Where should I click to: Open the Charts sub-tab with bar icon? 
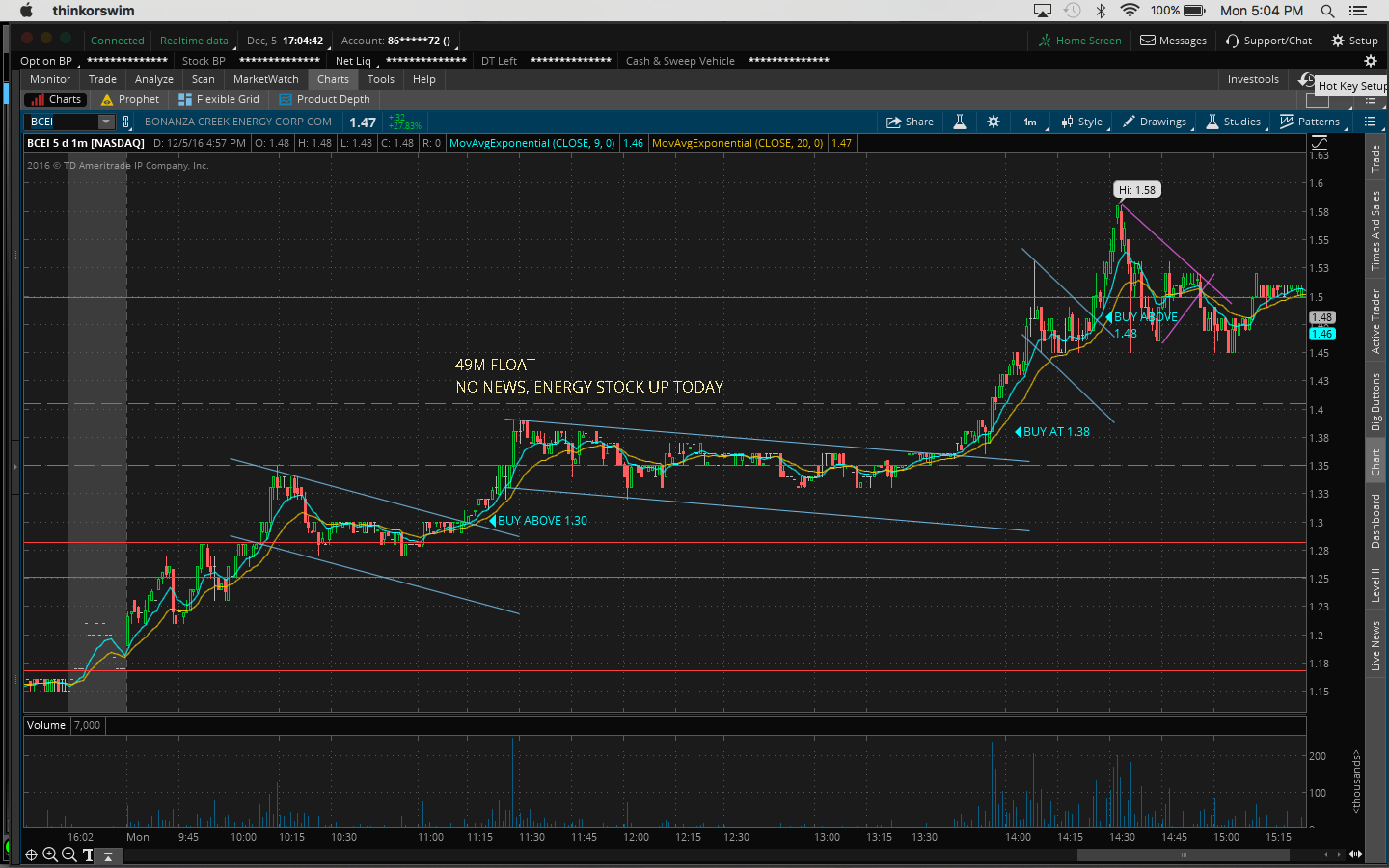pyautogui.click(x=56, y=99)
